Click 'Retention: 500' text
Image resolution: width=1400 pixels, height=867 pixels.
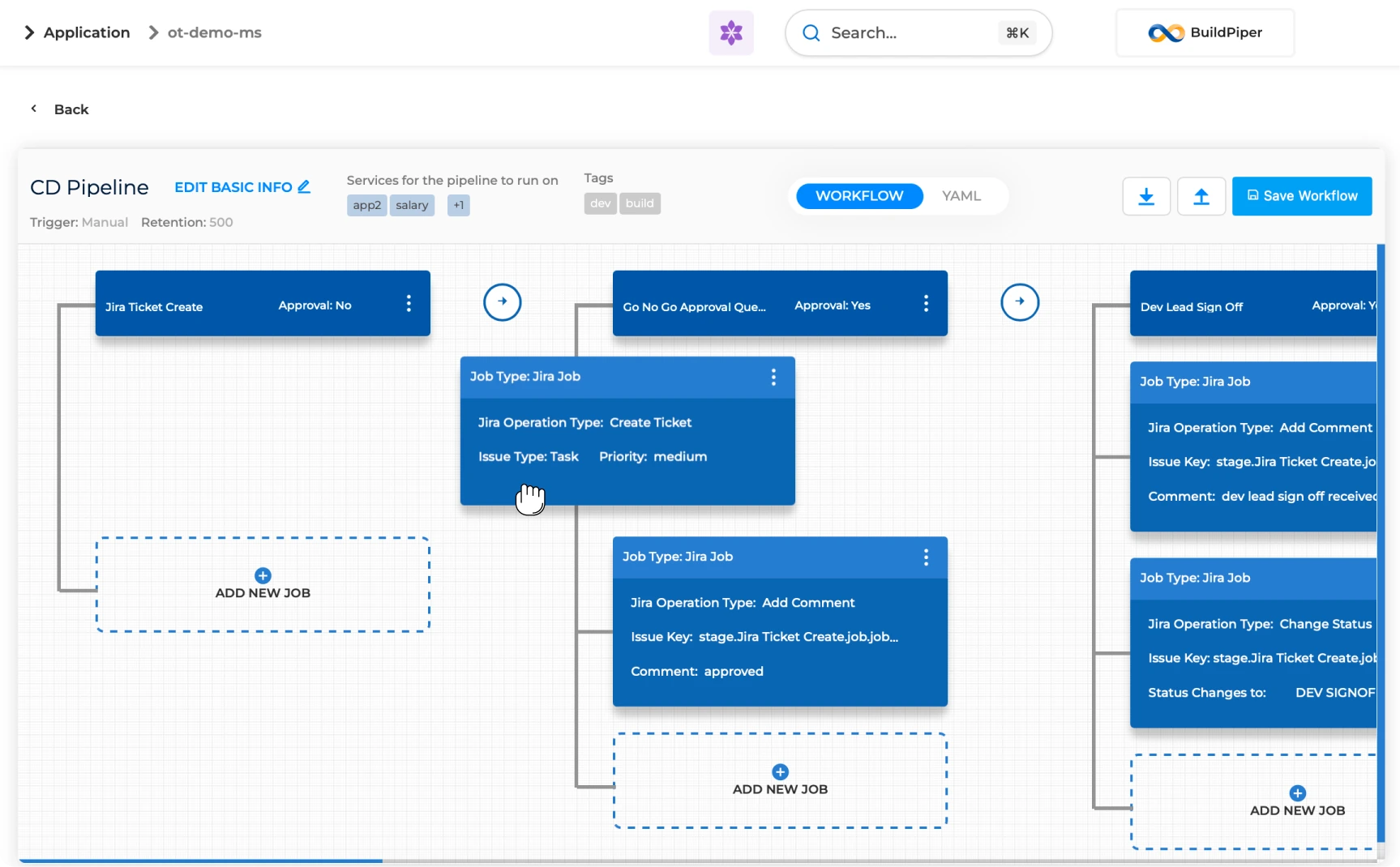pyautogui.click(x=186, y=222)
